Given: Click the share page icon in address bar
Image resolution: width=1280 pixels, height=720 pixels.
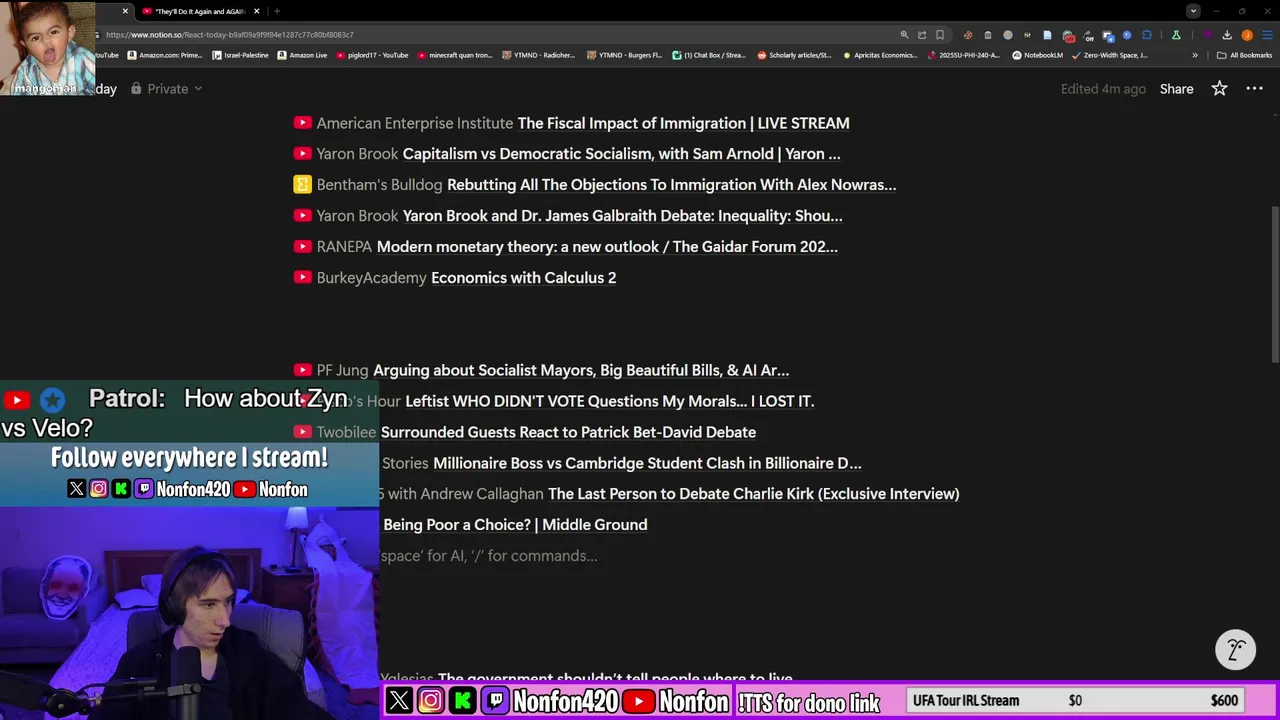Looking at the screenshot, I should click(922, 35).
